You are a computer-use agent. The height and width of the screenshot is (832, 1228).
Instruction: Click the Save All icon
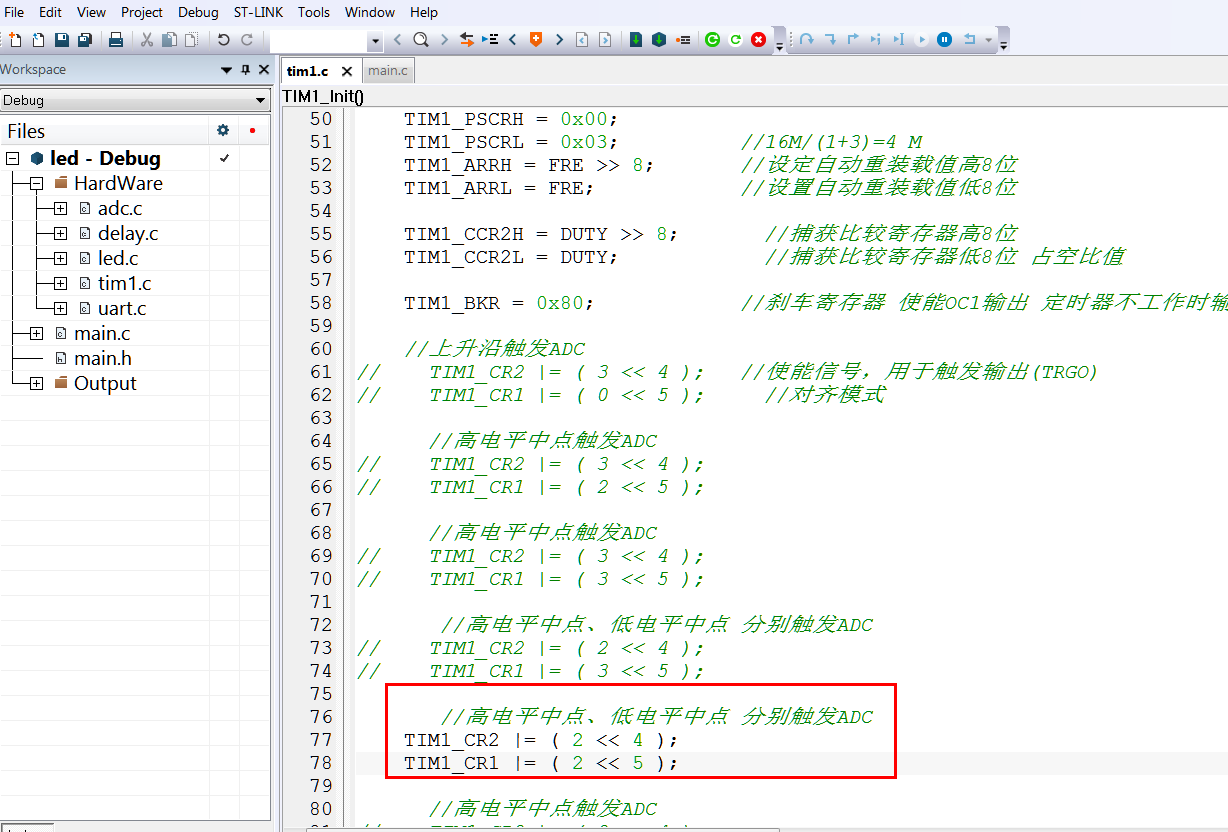point(85,40)
